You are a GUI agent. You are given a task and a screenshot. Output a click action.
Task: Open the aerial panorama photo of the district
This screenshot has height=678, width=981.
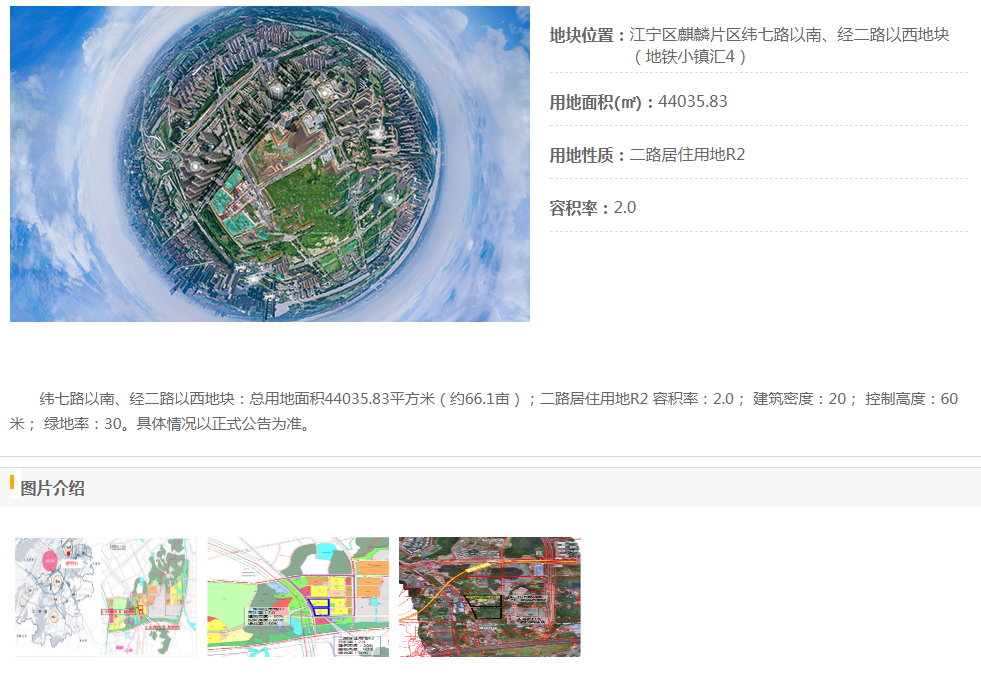pos(269,164)
